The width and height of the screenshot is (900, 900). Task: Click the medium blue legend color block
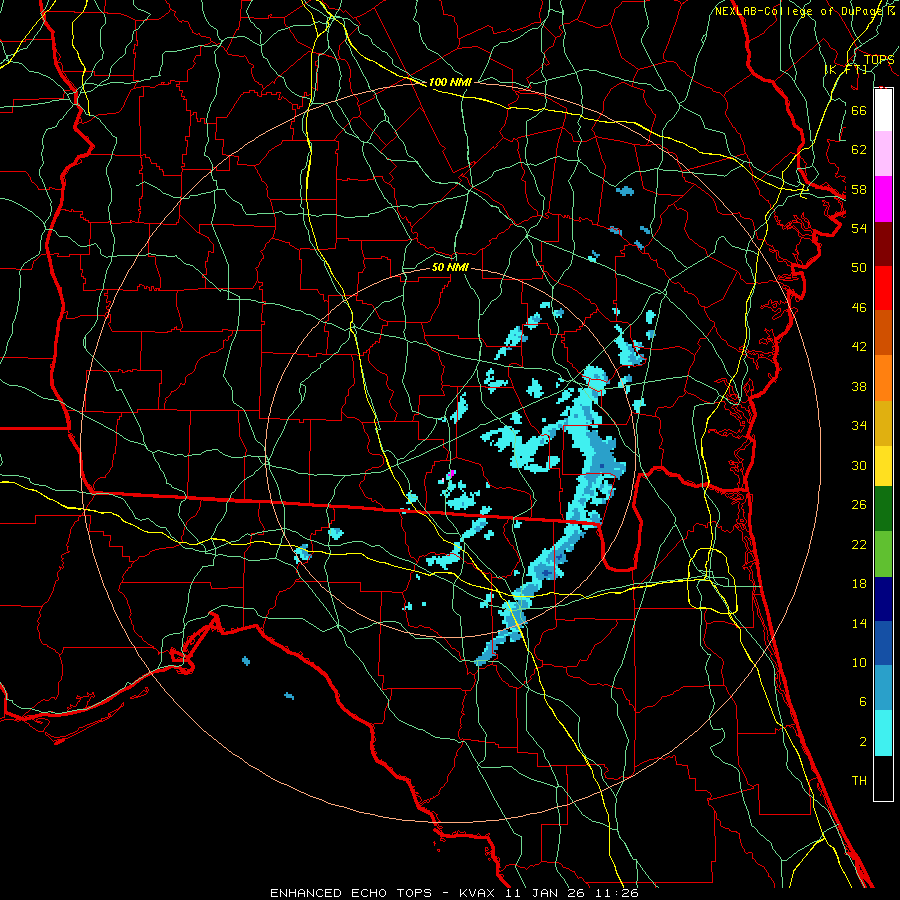pyautogui.click(x=883, y=643)
